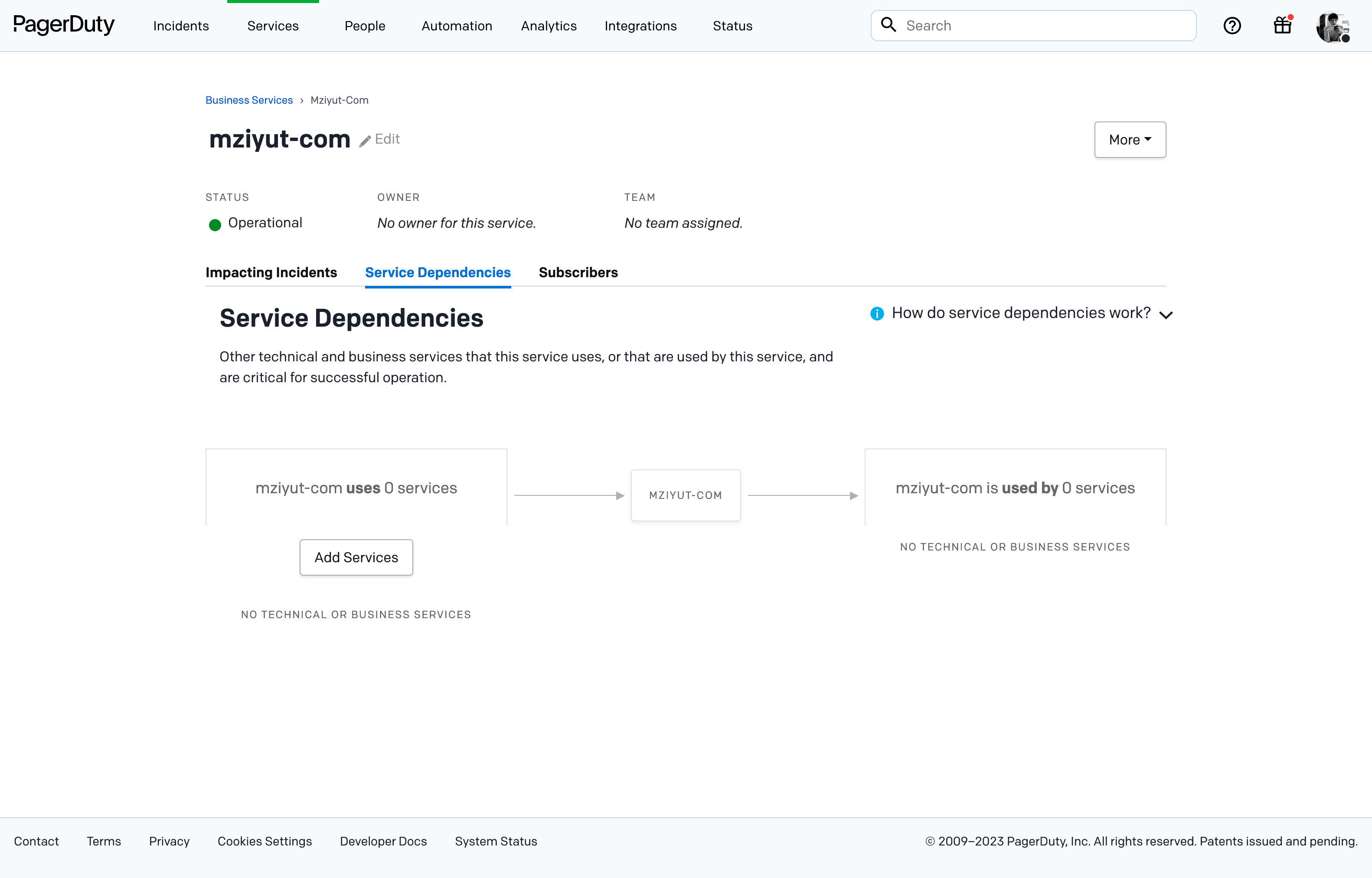The image size is (1372, 878).
Task: Click 'No team assigned.' text
Action: pos(683,223)
